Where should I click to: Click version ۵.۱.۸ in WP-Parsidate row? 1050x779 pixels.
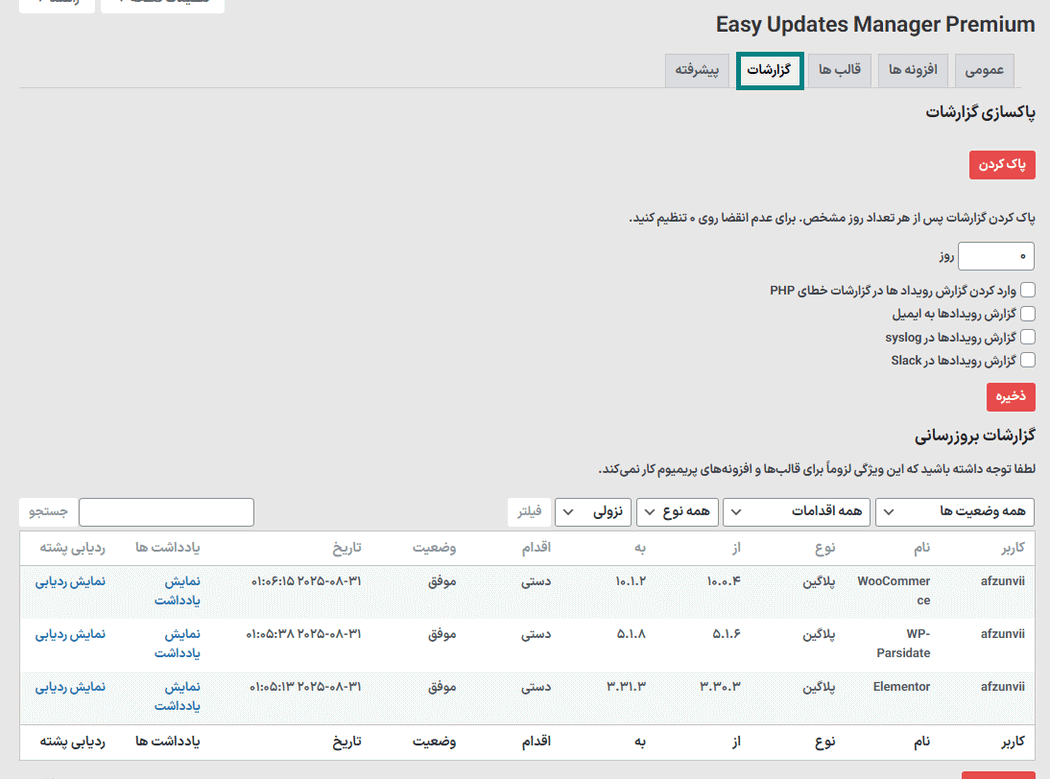pyautogui.click(x=631, y=634)
